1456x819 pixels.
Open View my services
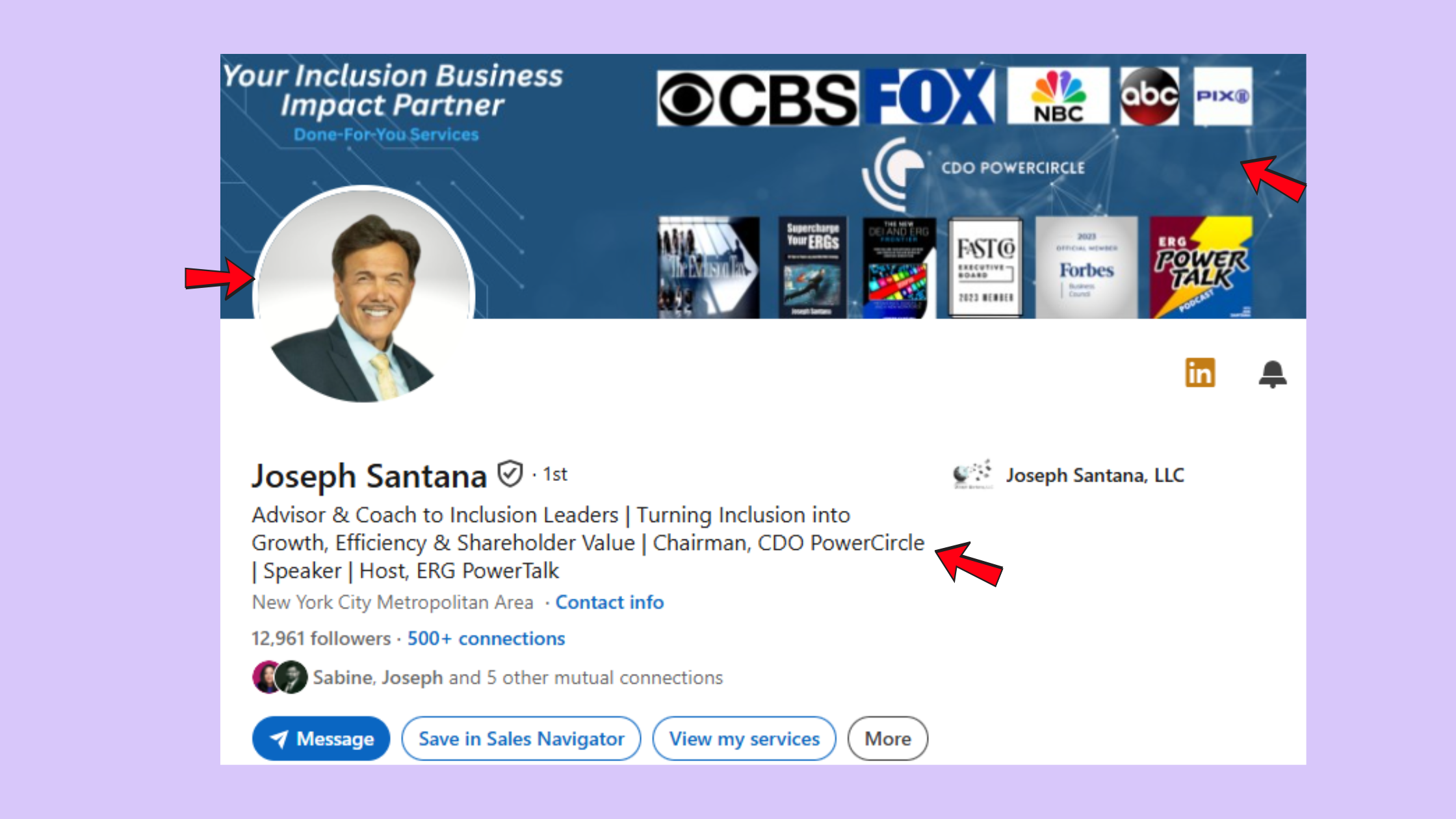744,738
